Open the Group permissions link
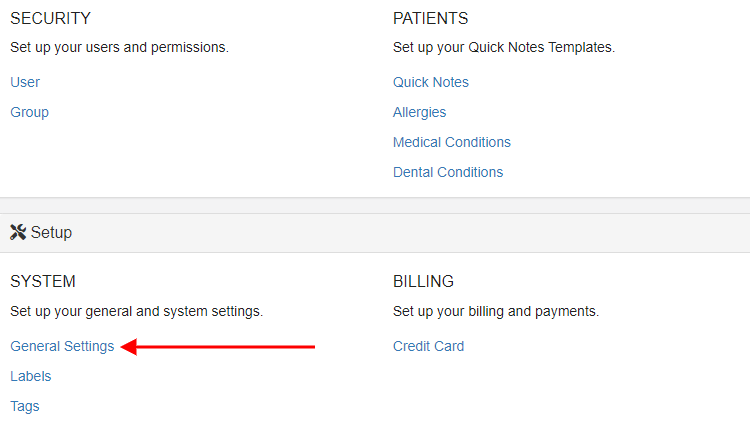The height and width of the screenshot is (430, 750). pyautogui.click(x=30, y=112)
